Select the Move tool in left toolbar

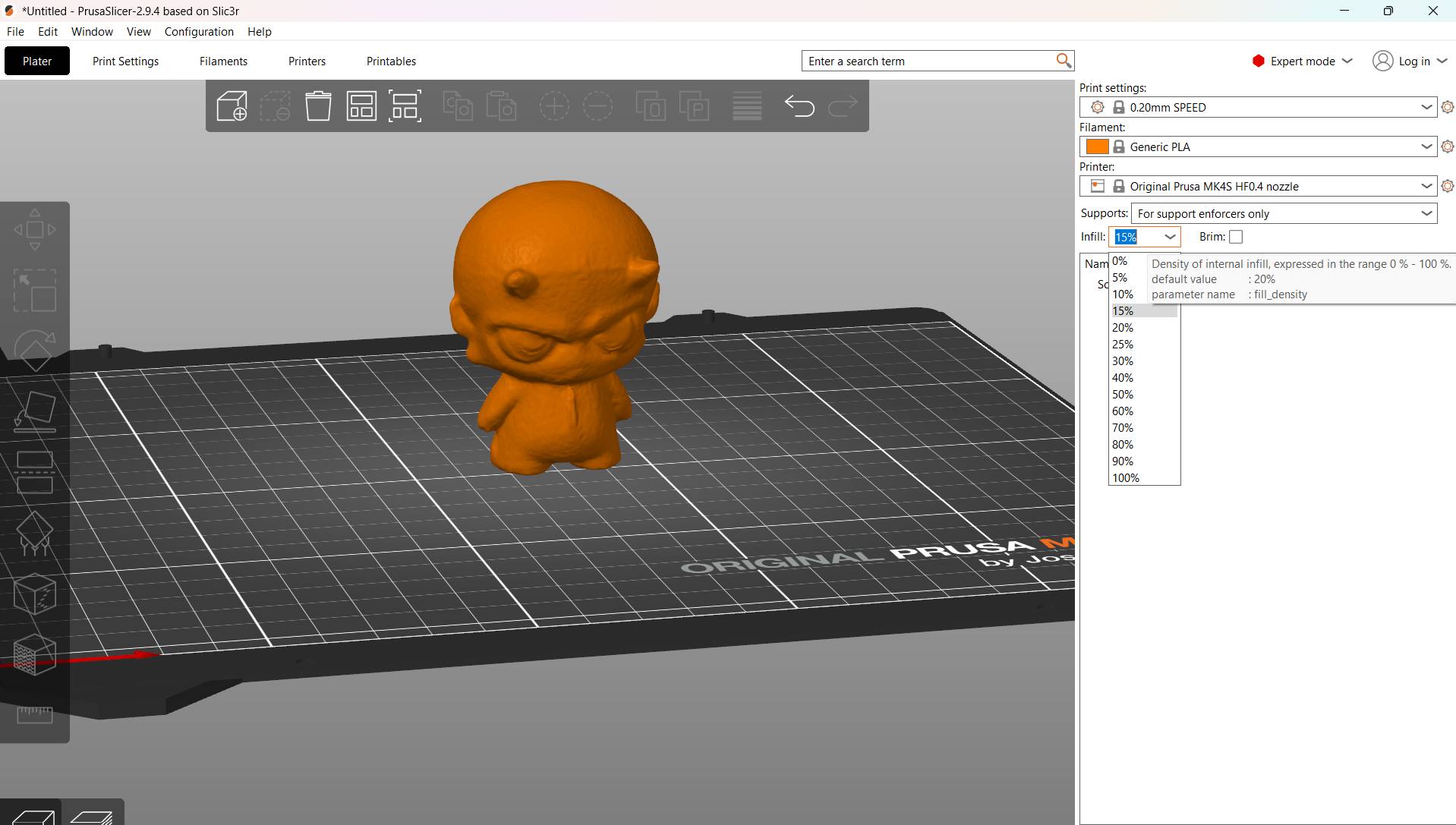pyautogui.click(x=35, y=229)
